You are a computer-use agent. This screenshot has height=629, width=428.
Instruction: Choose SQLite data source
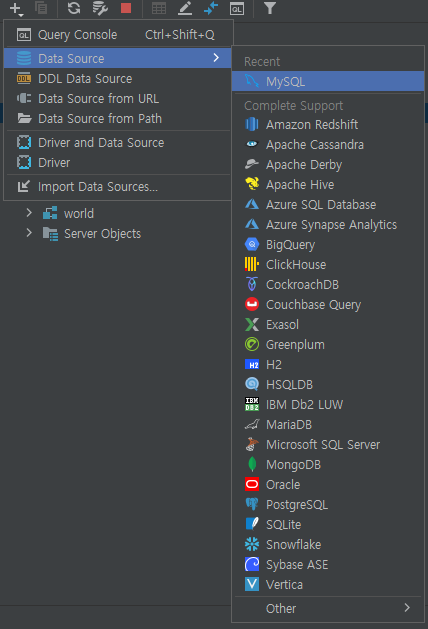click(x=328, y=525)
